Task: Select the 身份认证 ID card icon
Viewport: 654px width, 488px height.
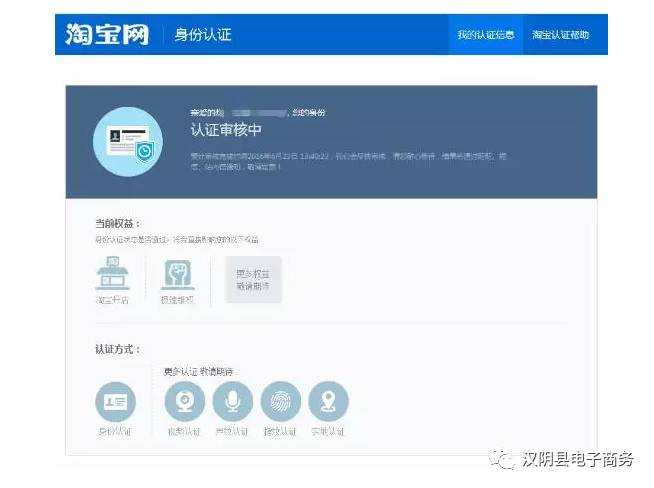Action: 116,402
